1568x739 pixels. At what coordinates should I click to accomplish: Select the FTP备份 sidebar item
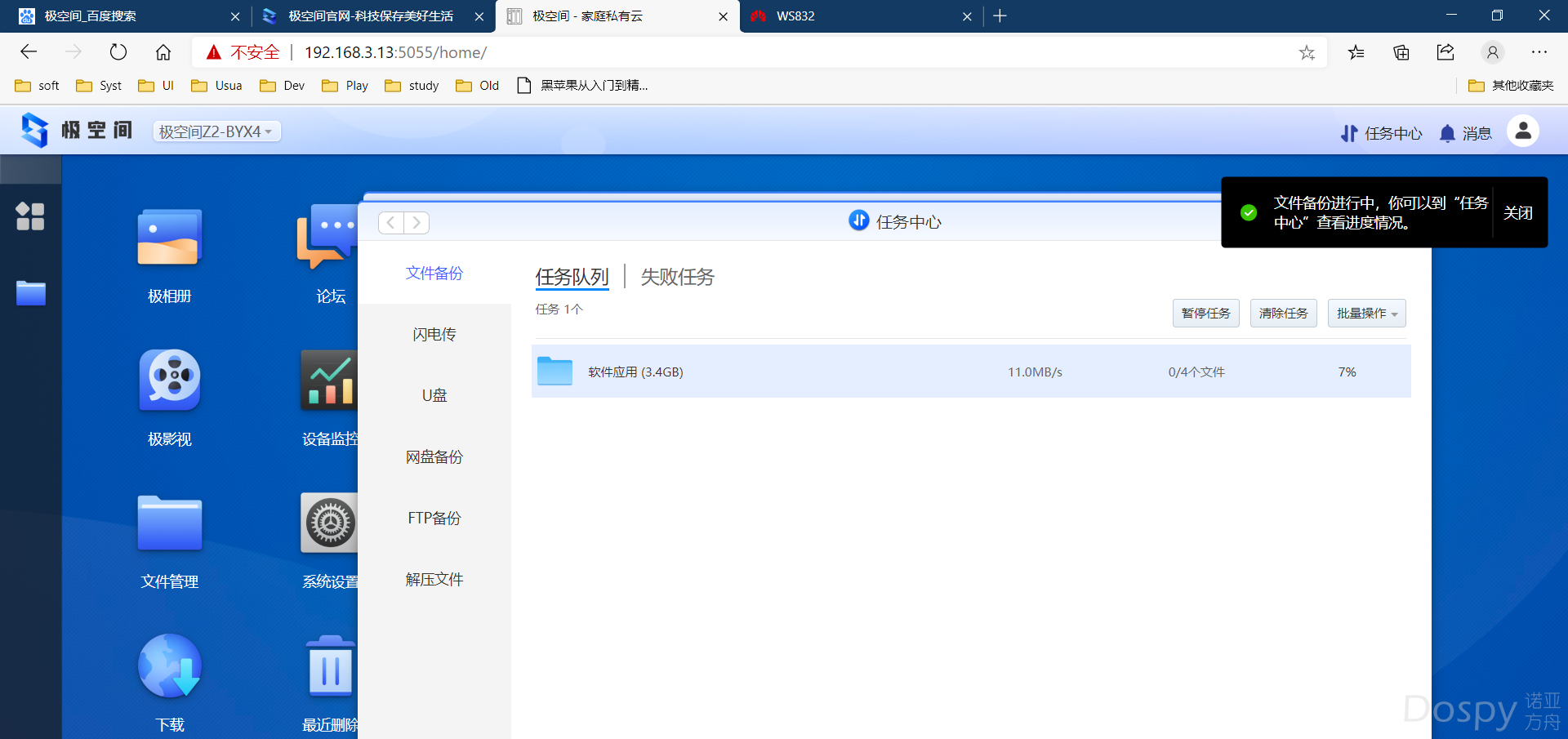pos(434,518)
